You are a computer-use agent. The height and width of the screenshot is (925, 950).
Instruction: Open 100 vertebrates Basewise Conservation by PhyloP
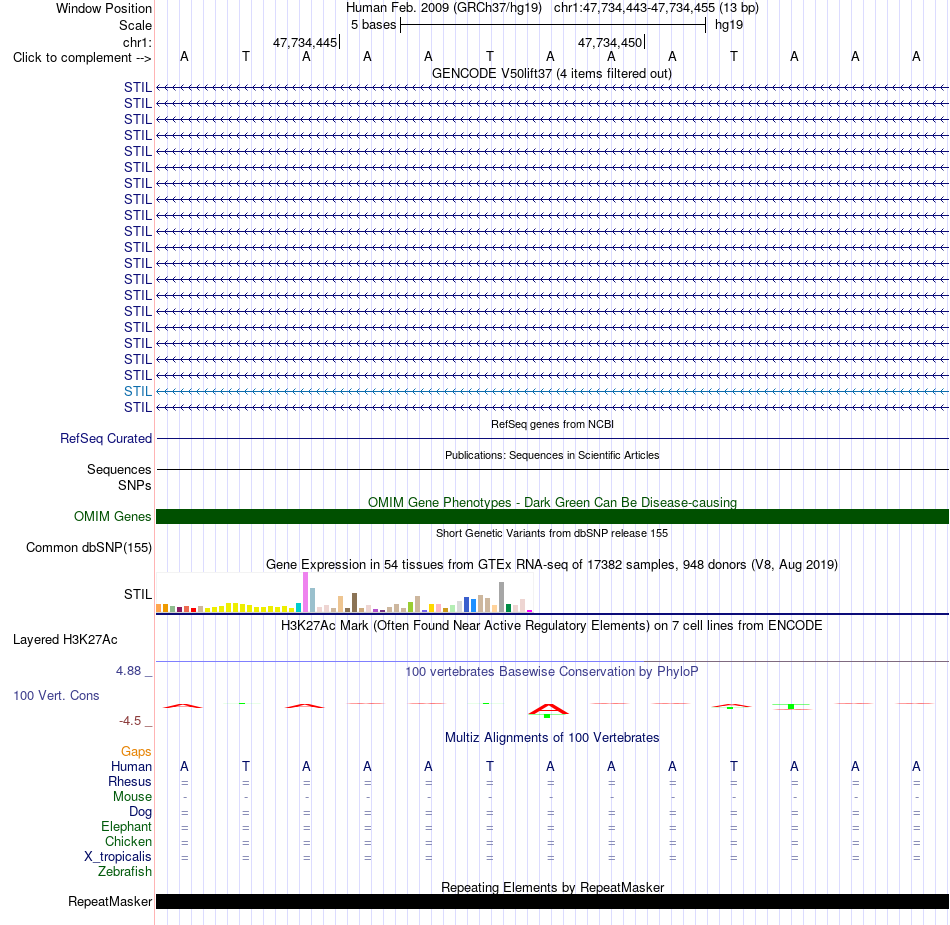pos(551,671)
